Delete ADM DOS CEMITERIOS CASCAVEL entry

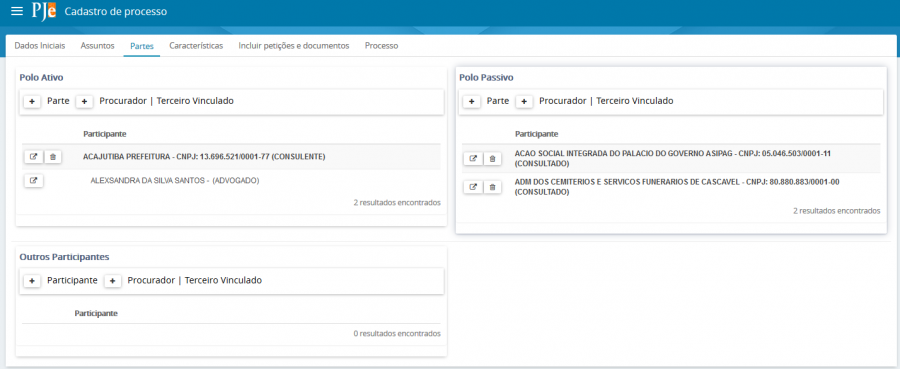coord(492,187)
